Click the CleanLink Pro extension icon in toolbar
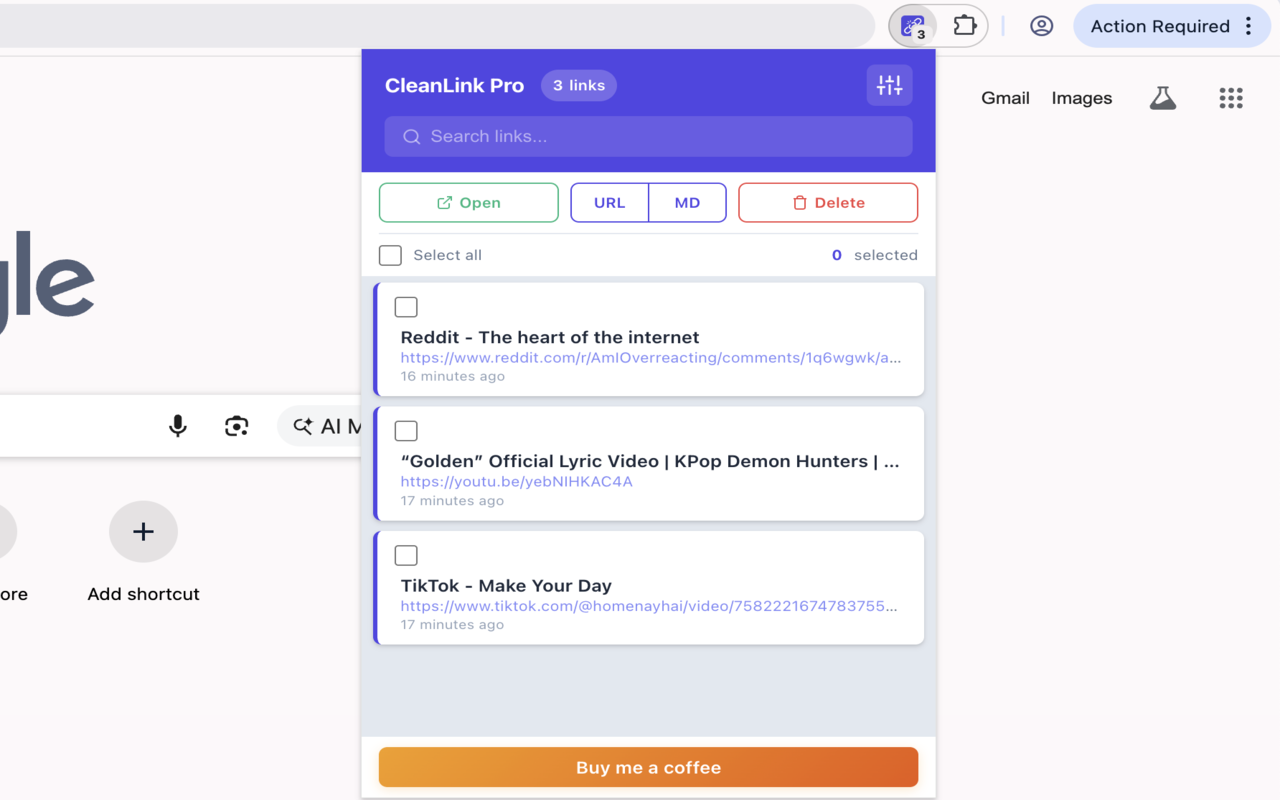The height and width of the screenshot is (800, 1280). pos(912,26)
